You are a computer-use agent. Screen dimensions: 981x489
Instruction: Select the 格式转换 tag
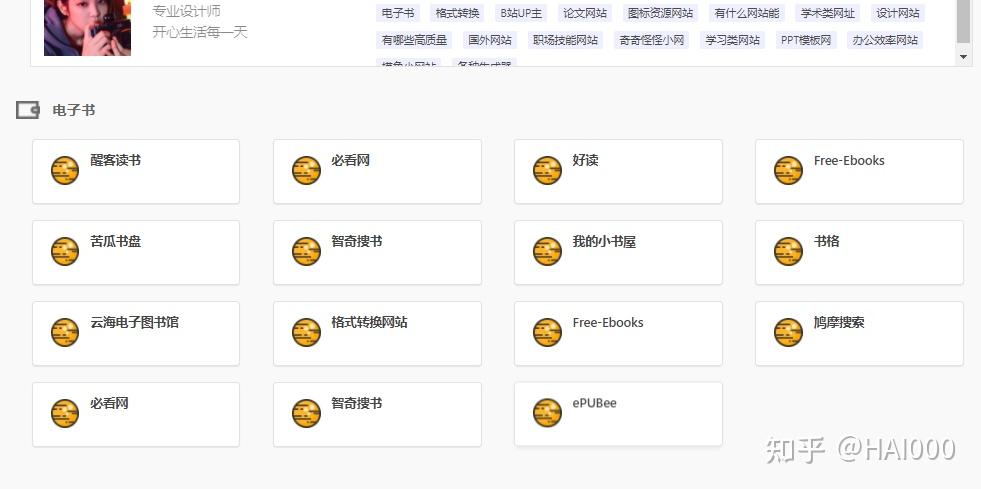[457, 13]
